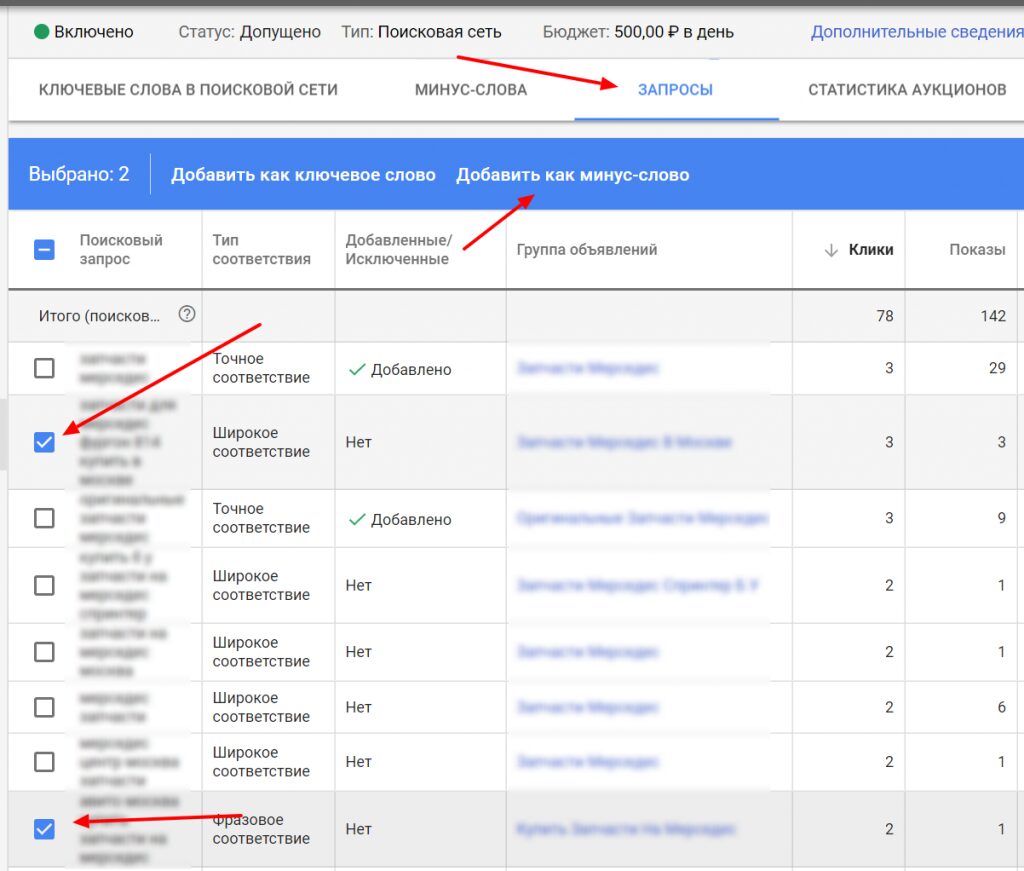Go to the Статистика аукционов tab
Viewport: 1024px width, 871px height.
[x=906, y=90]
